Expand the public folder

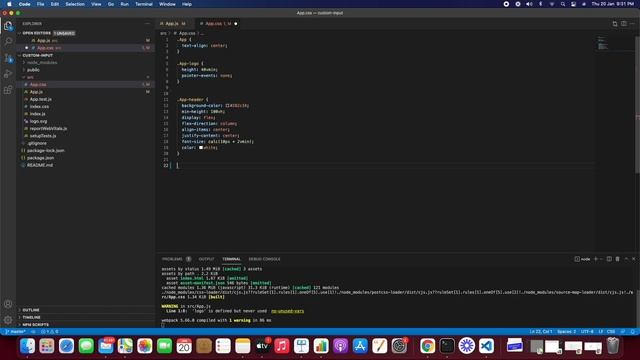[x=33, y=70]
